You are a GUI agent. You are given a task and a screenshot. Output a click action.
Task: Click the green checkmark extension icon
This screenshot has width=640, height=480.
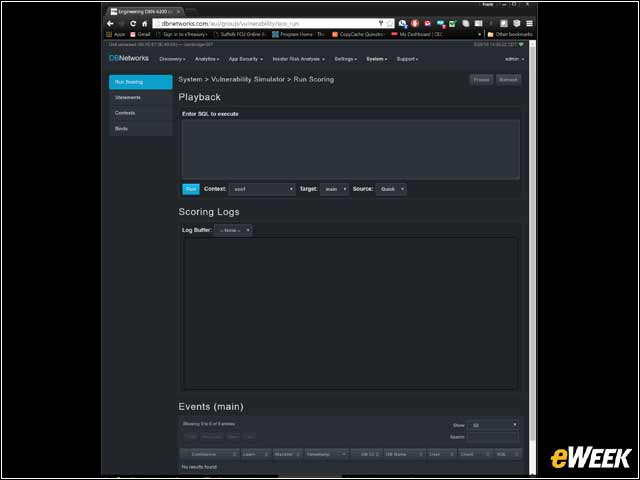pyautogui.click(x=452, y=24)
